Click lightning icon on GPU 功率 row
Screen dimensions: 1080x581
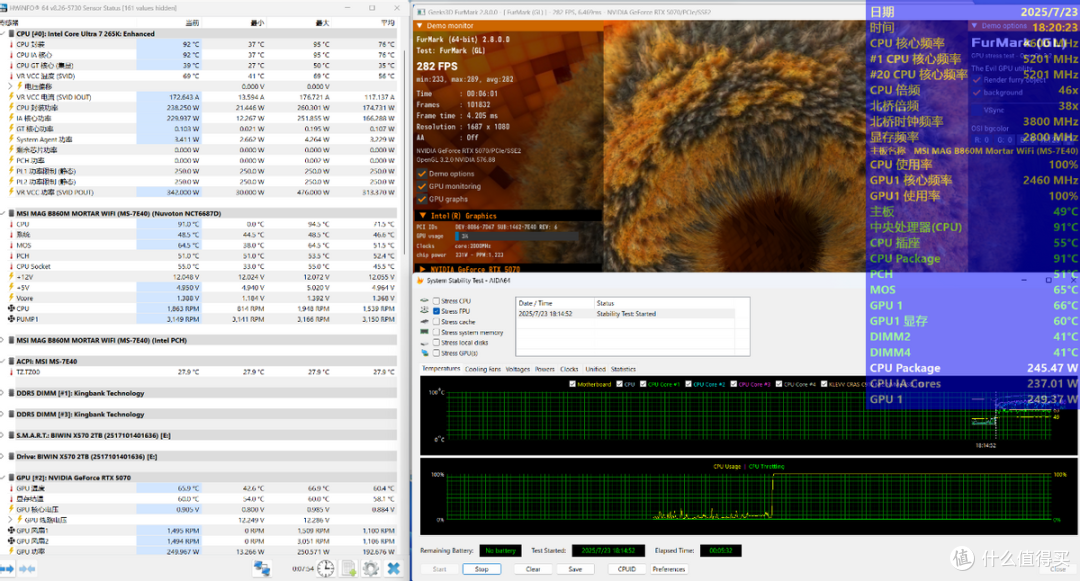pyautogui.click(x=11, y=551)
